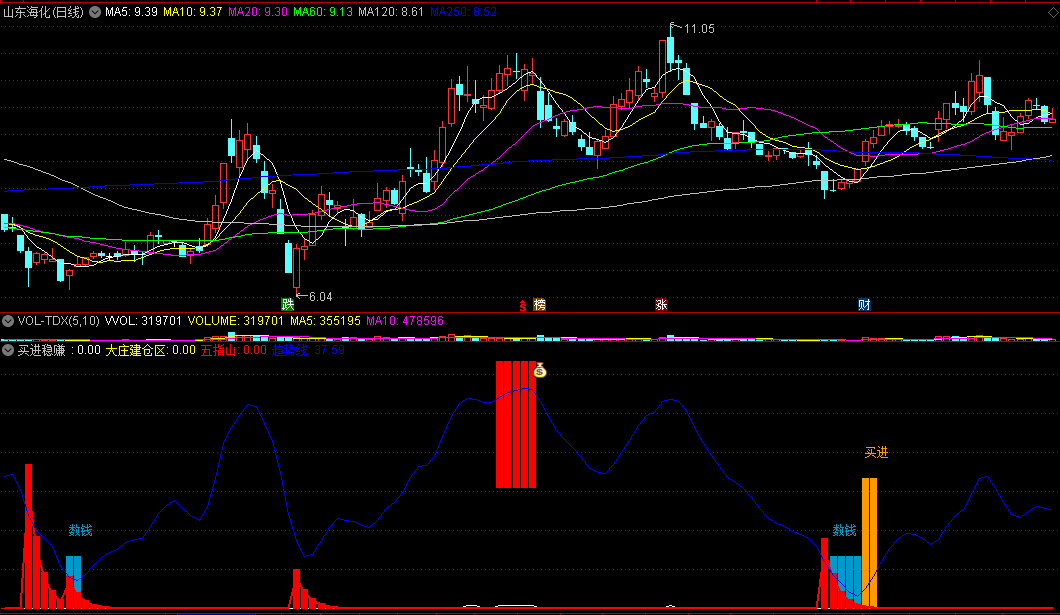Screen dimensions: 1060x615
Task: Click the VVOL: 319701 value
Action: (143, 321)
